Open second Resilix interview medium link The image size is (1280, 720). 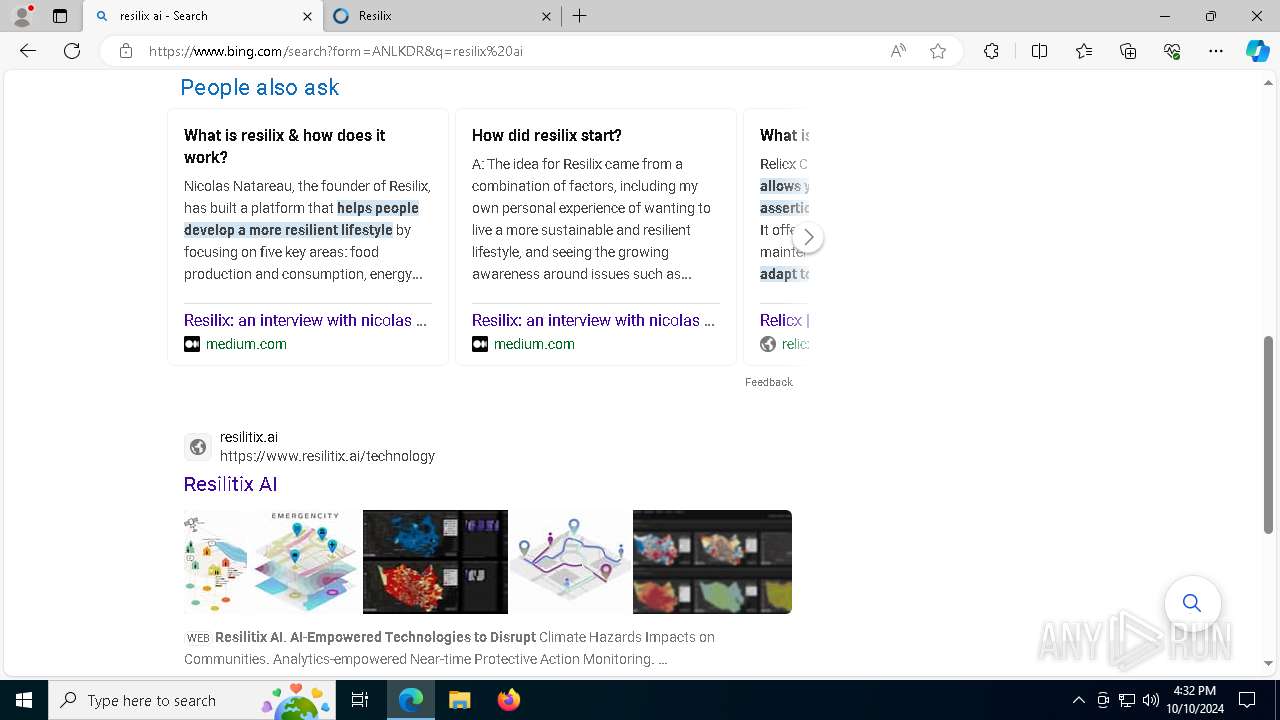click(x=593, y=320)
